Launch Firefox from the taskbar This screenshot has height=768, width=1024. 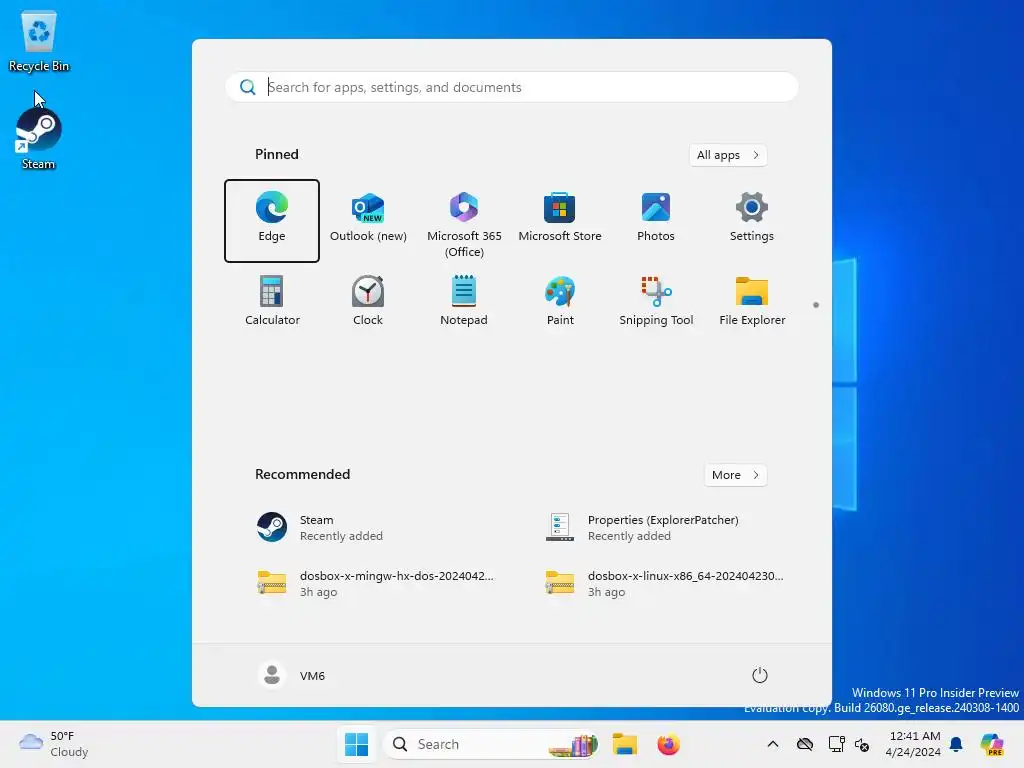pyautogui.click(x=668, y=744)
